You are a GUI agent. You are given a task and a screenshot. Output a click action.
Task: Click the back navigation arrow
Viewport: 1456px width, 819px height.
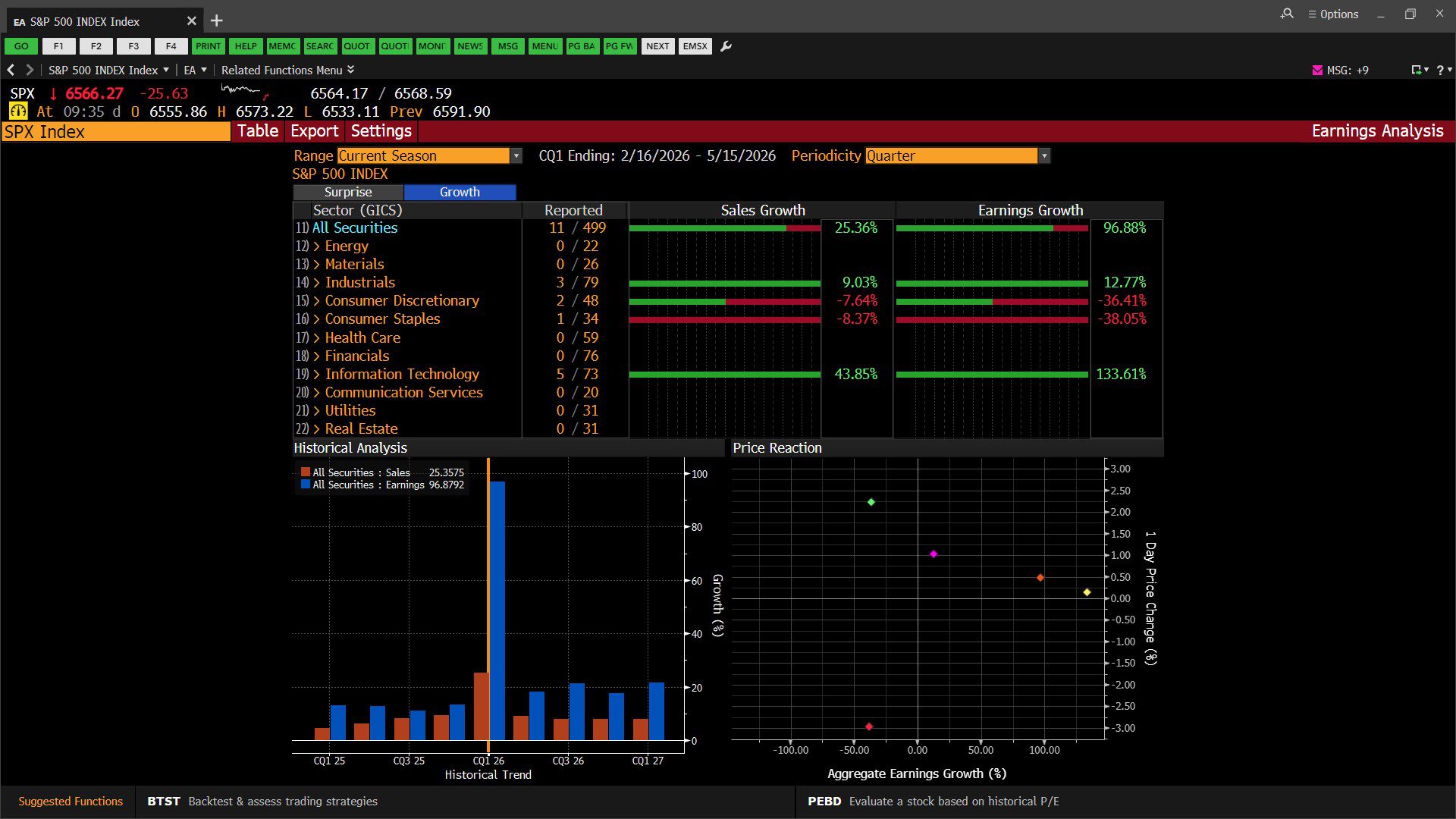pyautogui.click(x=11, y=70)
